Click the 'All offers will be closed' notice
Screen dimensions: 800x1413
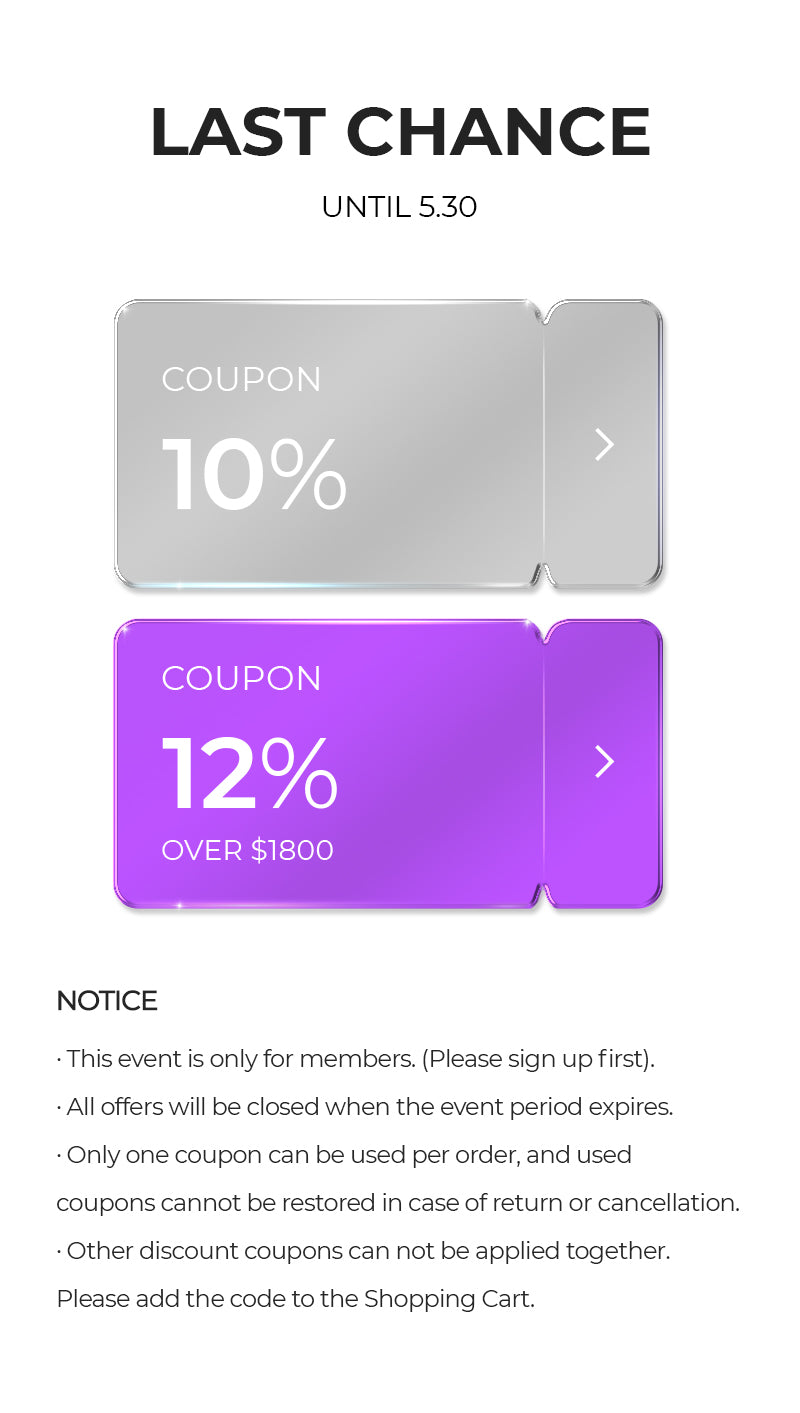click(x=366, y=1107)
